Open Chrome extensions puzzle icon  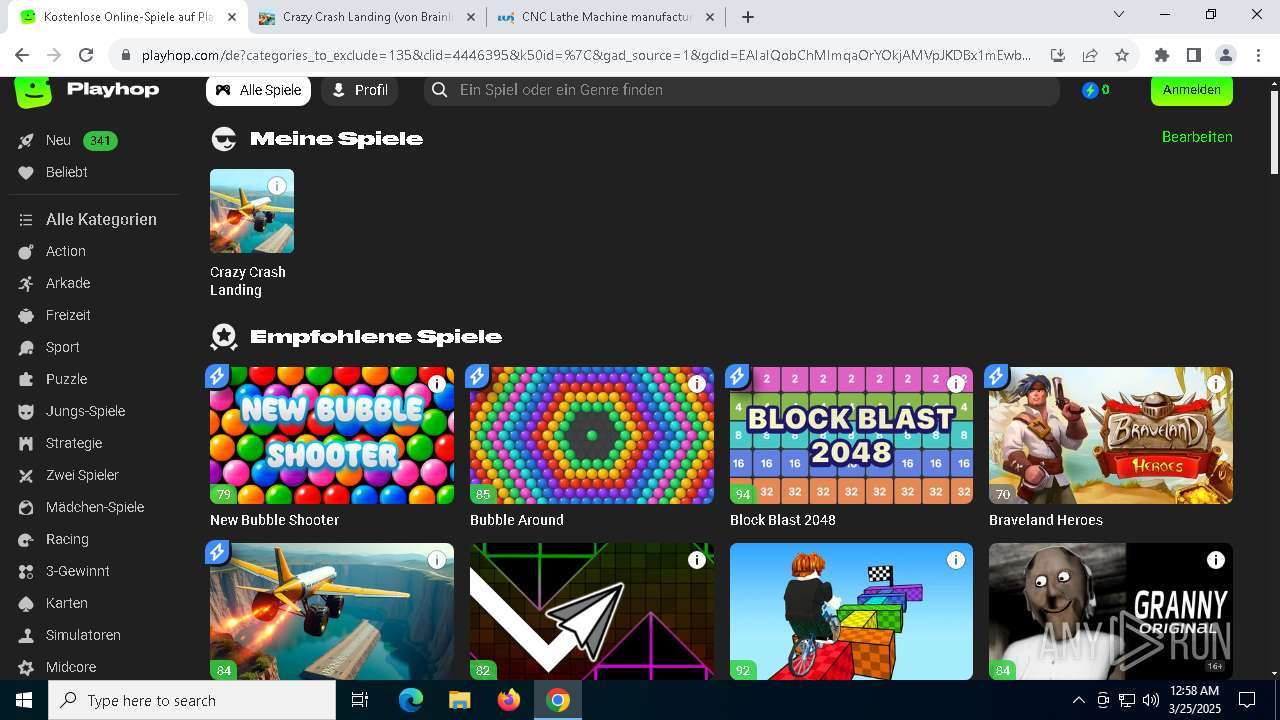pos(1161,56)
